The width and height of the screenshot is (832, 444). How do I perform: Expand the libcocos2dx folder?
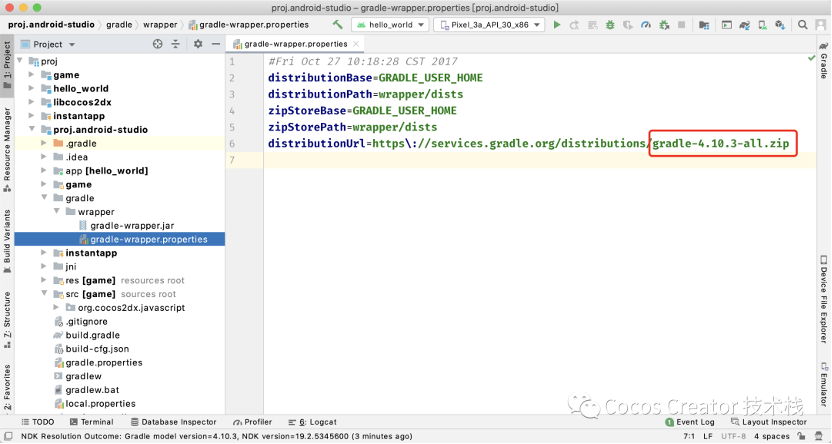point(33,102)
